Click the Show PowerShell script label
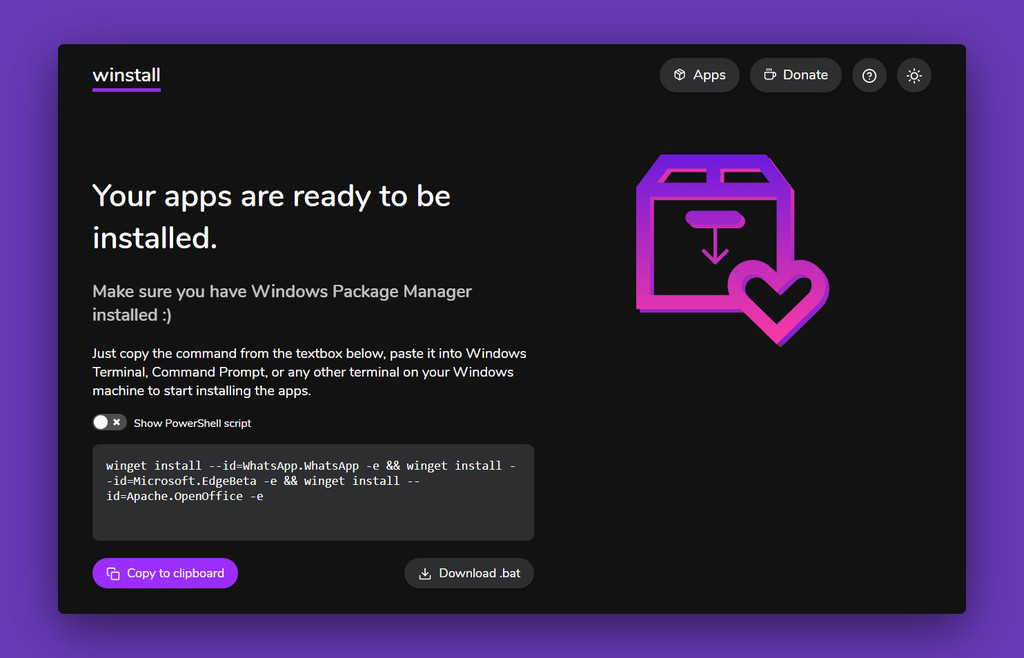 (192, 422)
